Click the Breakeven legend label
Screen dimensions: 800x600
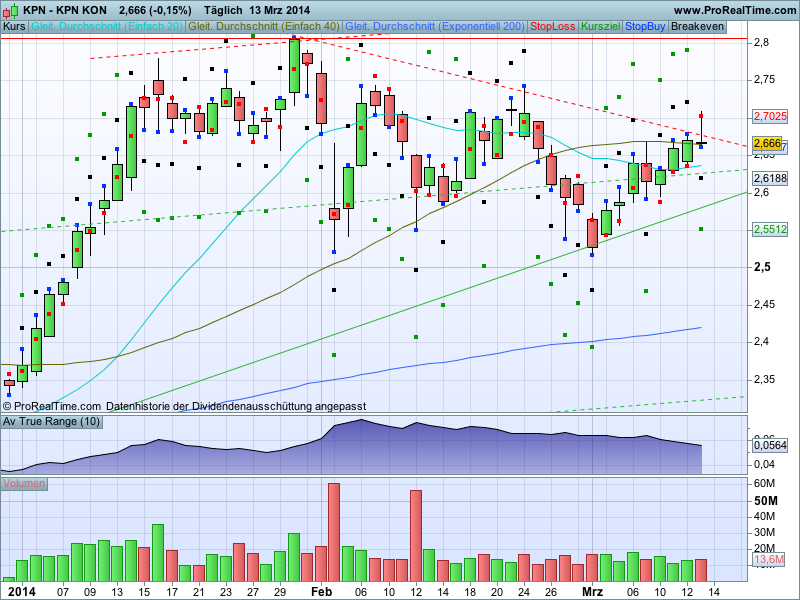pos(697,27)
